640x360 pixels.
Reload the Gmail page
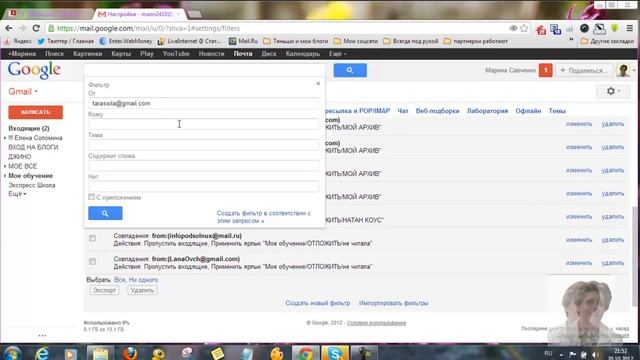(36, 28)
